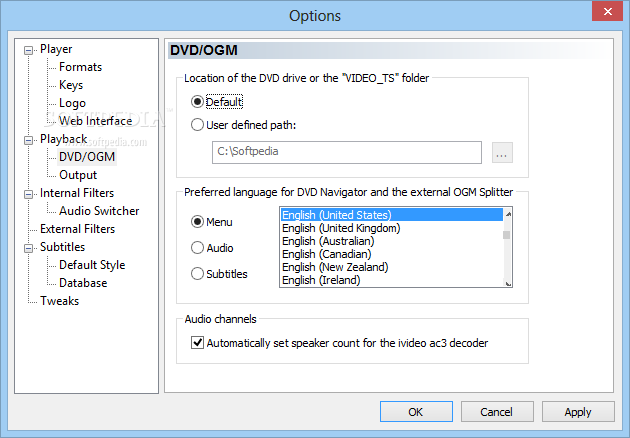Viewport: 630px width, 438px height.
Task: Open the Logo settings page
Action: pos(72,103)
